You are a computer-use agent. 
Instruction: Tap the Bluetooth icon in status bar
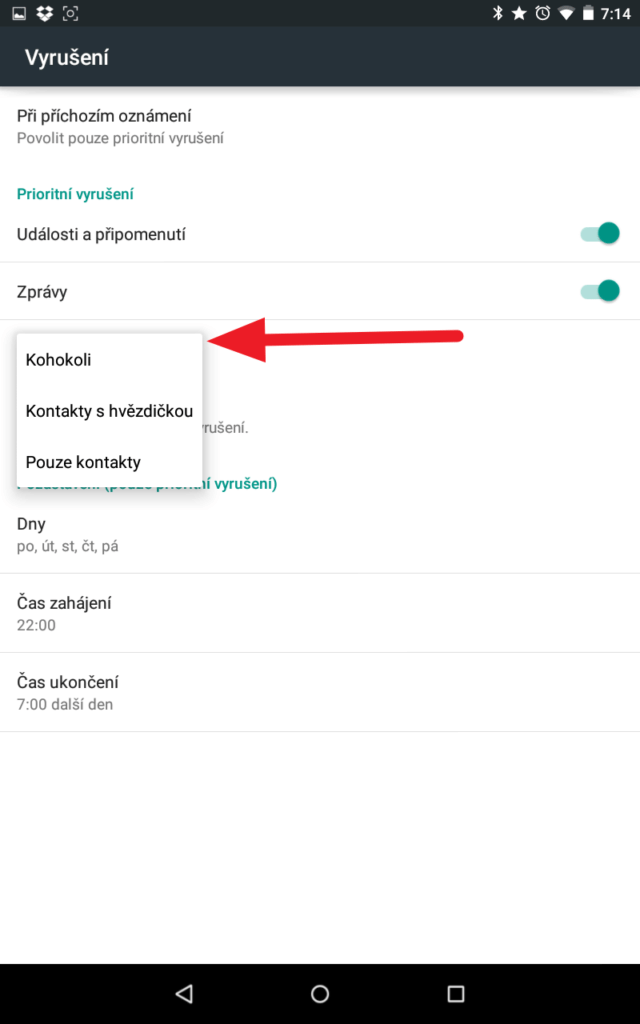coord(498,13)
